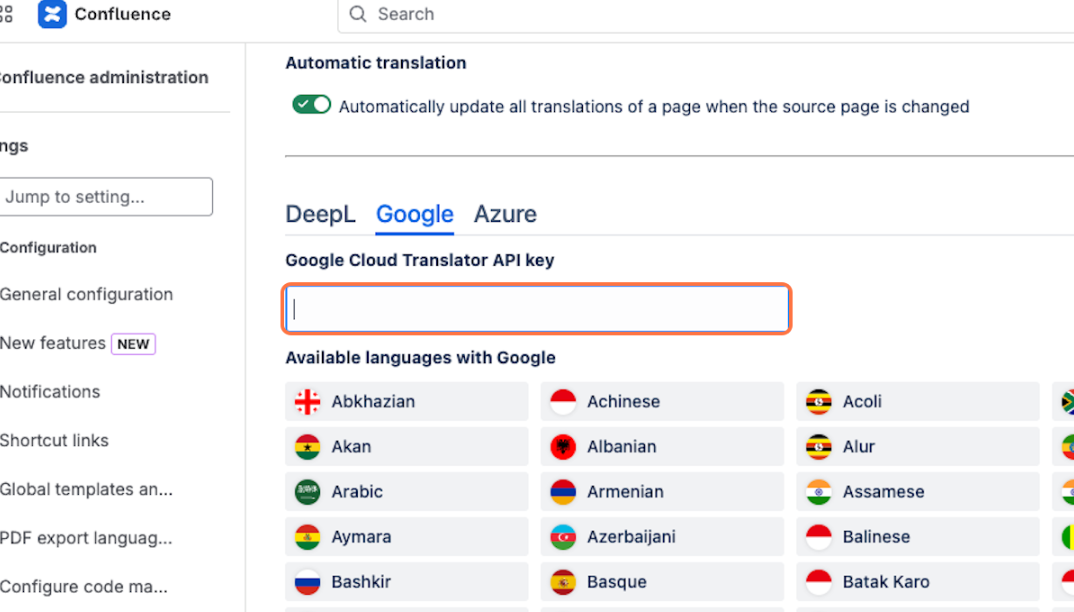Choose the Armenian language option
This screenshot has width=1074, height=612.
662,491
